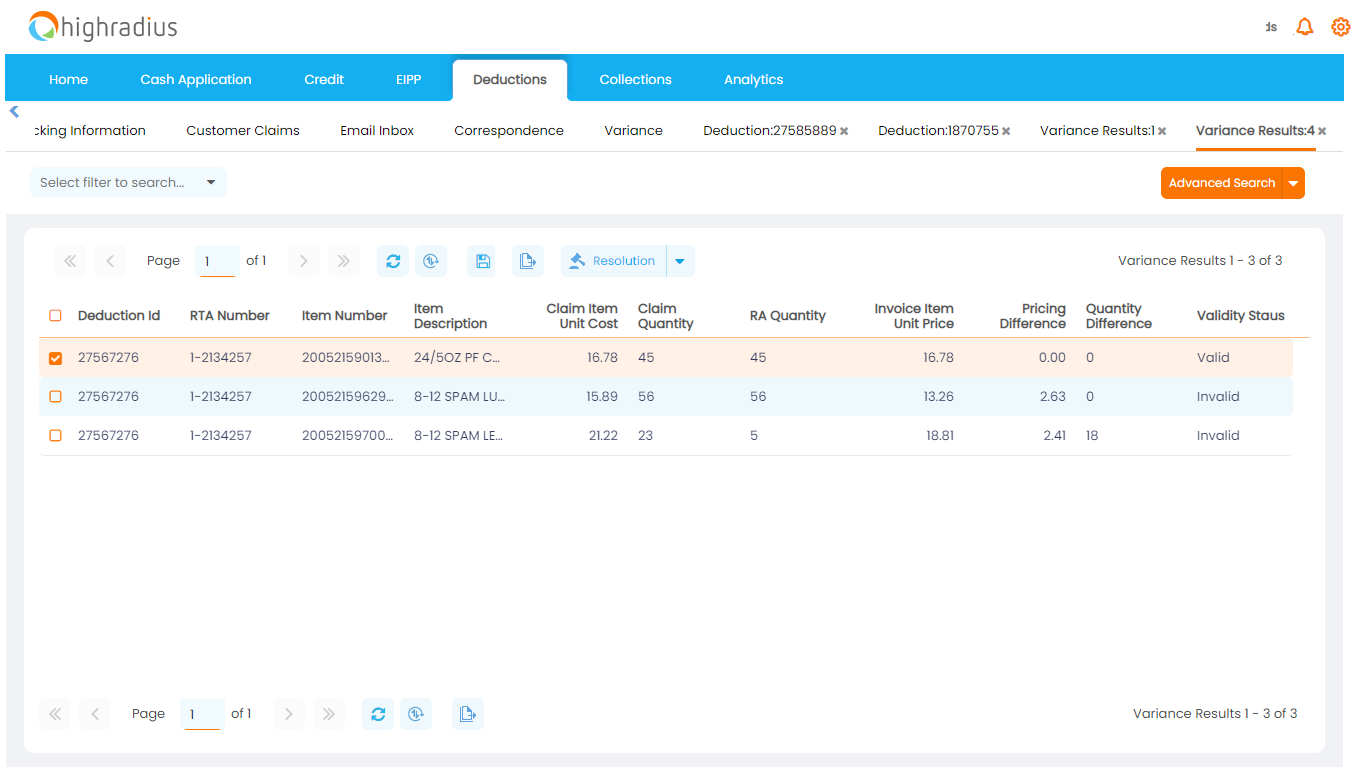Open the Select filter to search dropdown
Screen dimensions: 1366x768
pos(127,182)
